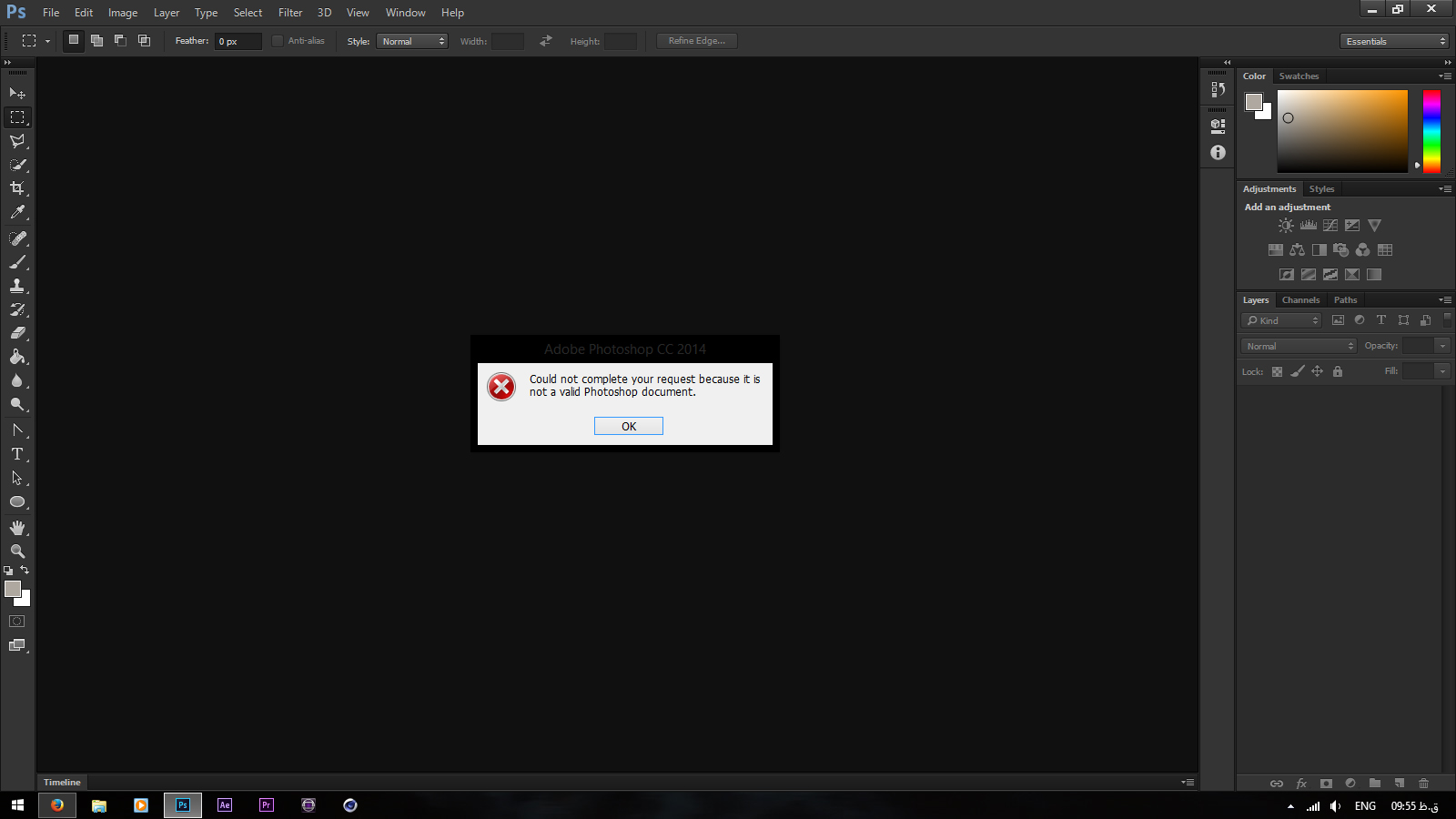This screenshot has height=819, width=1456.
Task: Select the Eyedropper tool
Action: [x=17, y=213]
